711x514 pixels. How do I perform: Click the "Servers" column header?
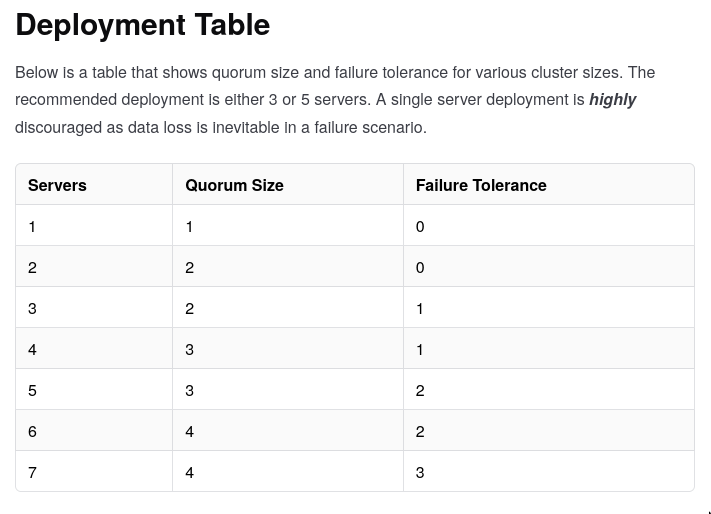click(57, 185)
